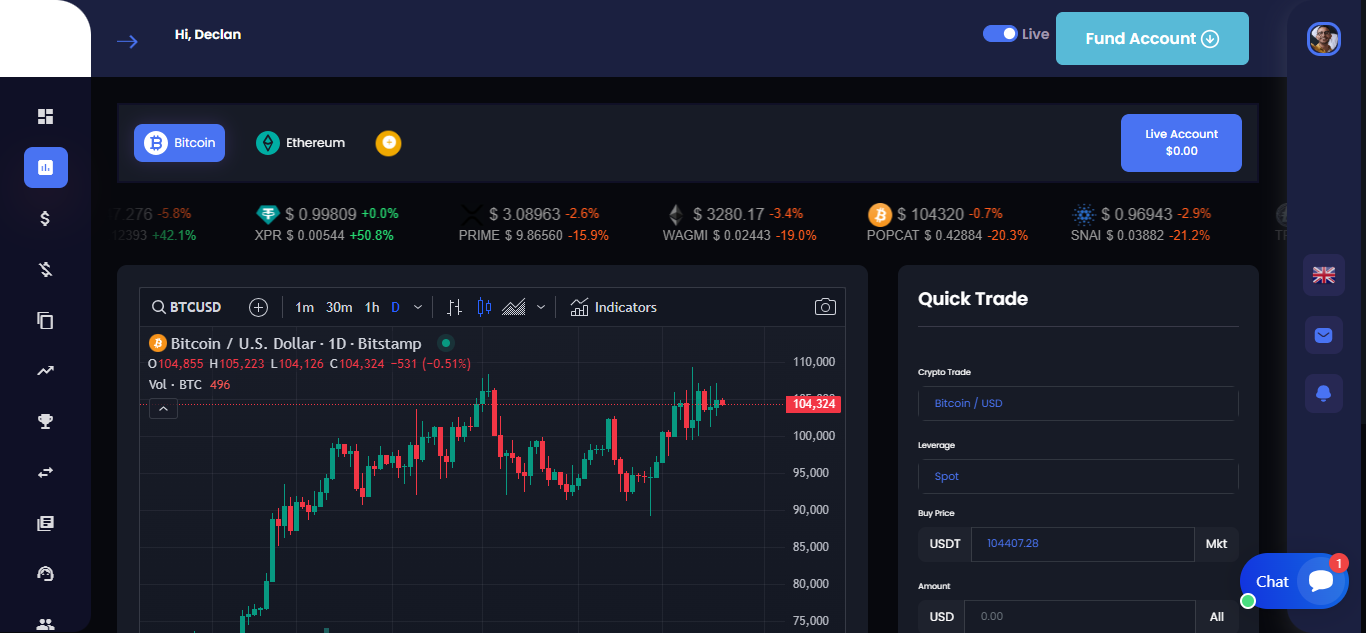Open the Indicators menu on chart
This screenshot has width=1366, height=633.
tap(614, 307)
